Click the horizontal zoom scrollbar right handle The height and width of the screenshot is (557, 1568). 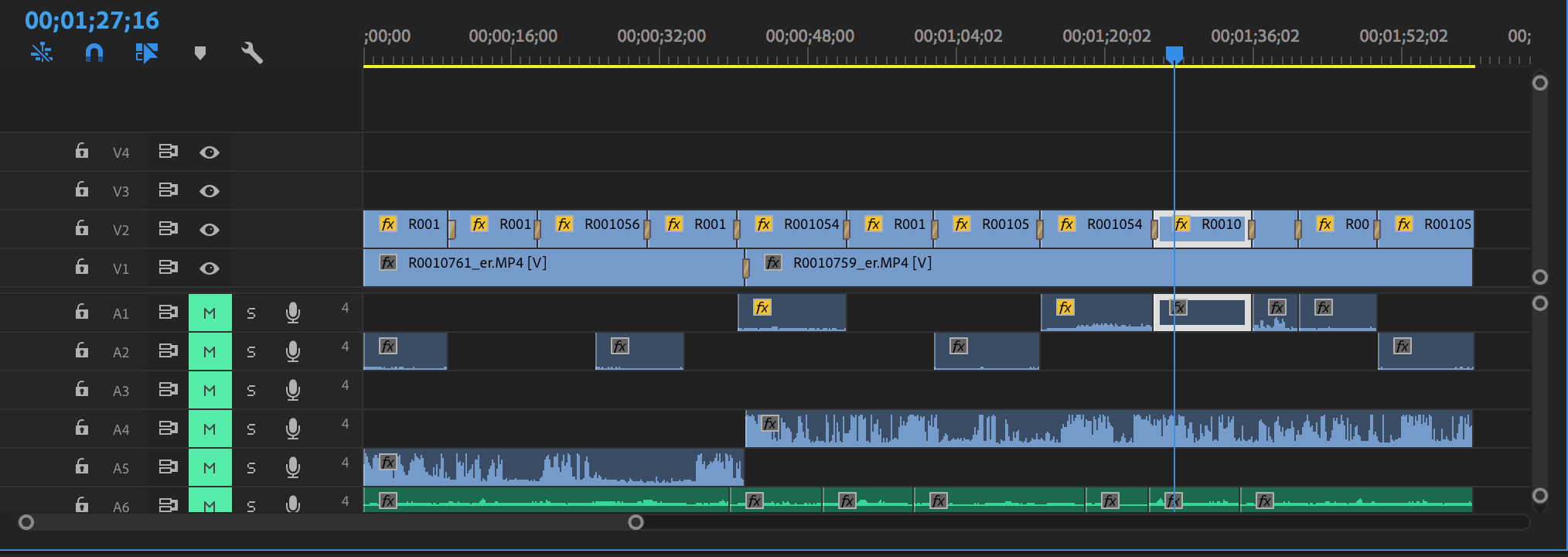pyautogui.click(x=636, y=522)
